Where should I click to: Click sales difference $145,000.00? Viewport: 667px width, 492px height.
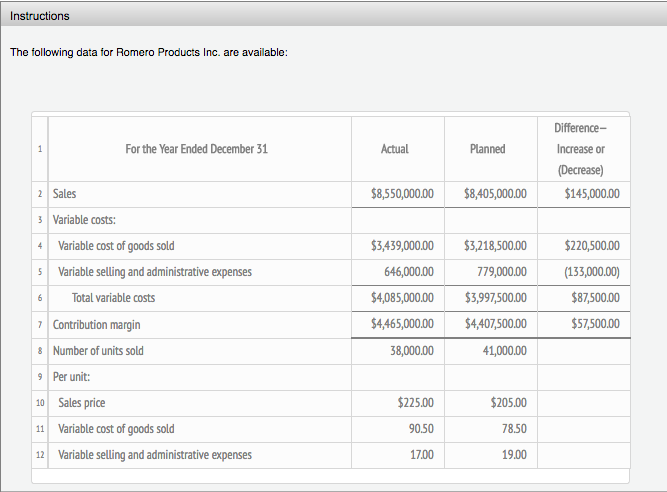click(592, 194)
